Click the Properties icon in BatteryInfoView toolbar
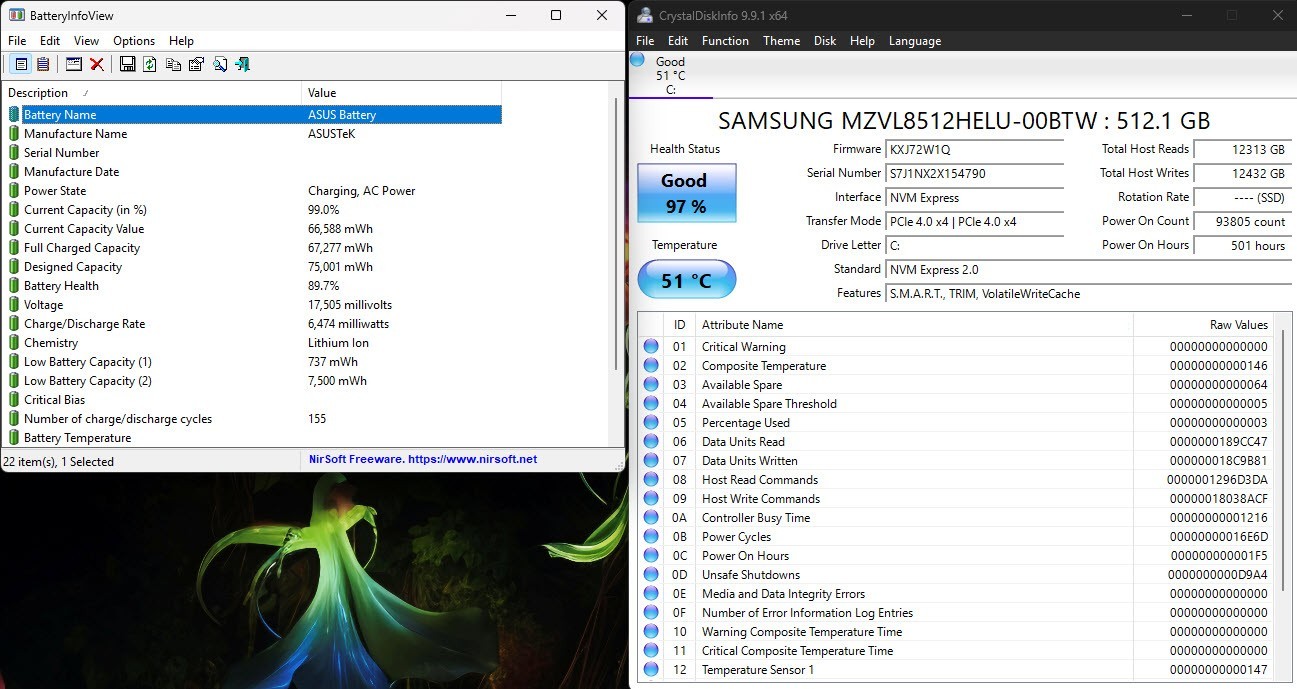The height and width of the screenshot is (689, 1297). pyautogui.click(x=196, y=64)
